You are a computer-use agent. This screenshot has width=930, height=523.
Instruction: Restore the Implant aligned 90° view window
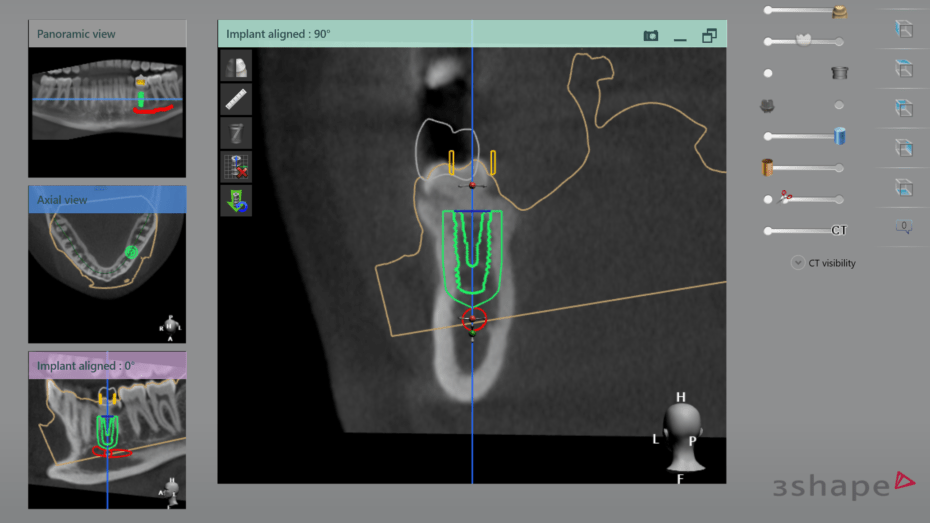point(709,35)
